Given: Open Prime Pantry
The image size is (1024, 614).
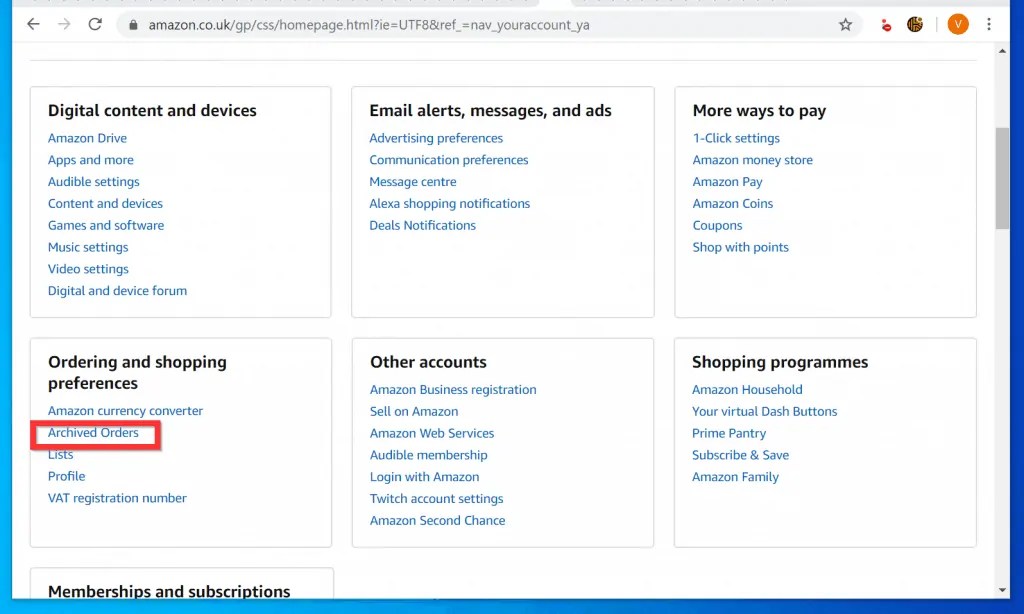Looking at the screenshot, I should (731, 433).
